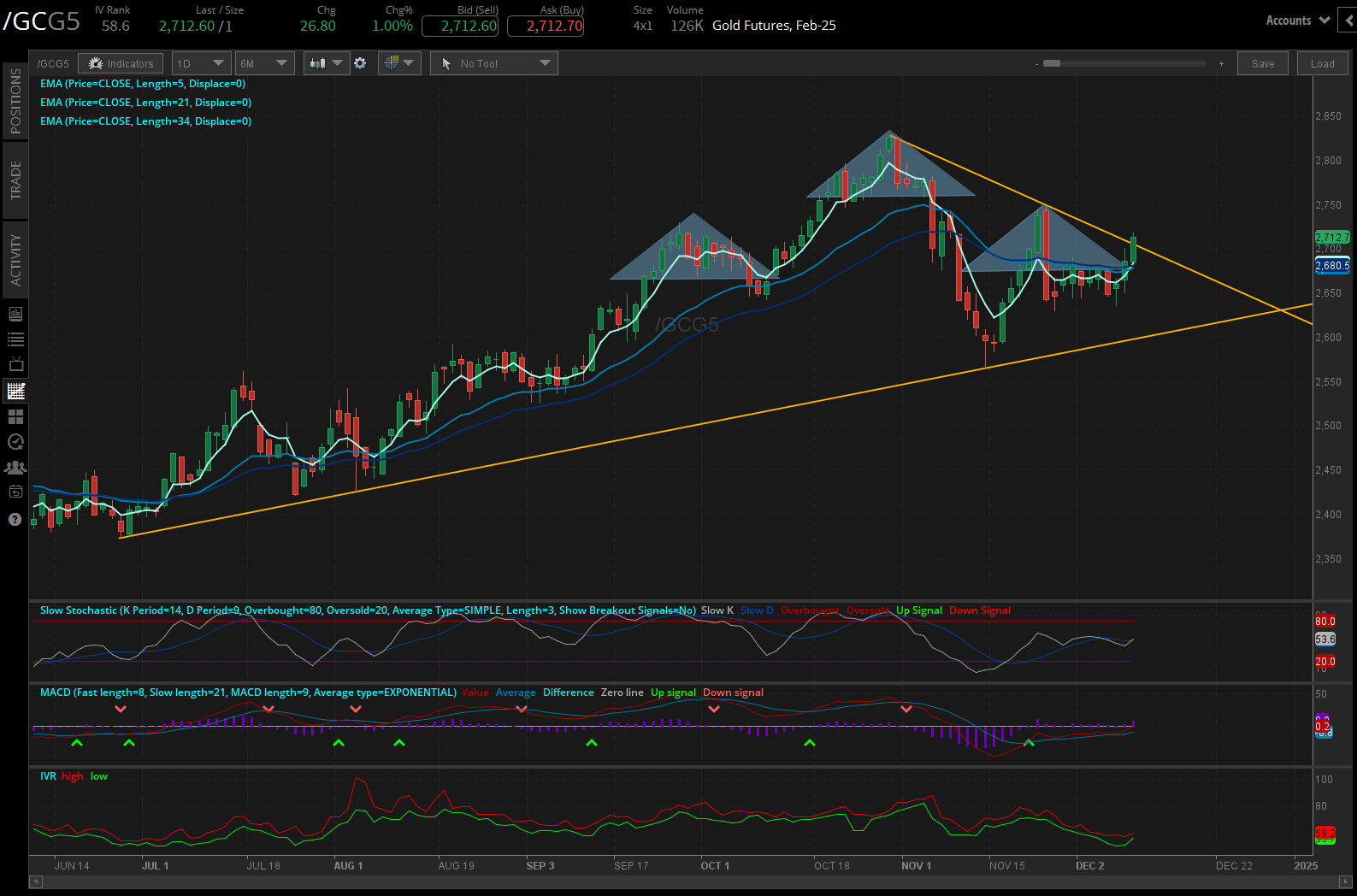This screenshot has width=1357, height=896.
Task: Open the community people icon in sidebar
Action: (x=15, y=468)
